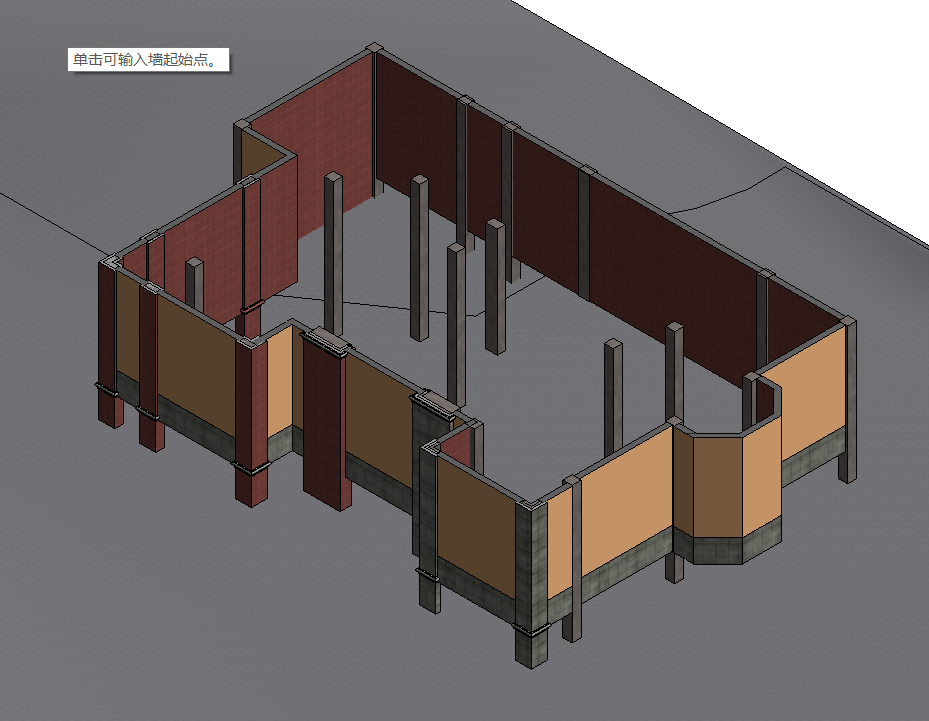Click the column cap at the topmost back corner
This screenshot has width=929, height=721.
(x=374, y=48)
